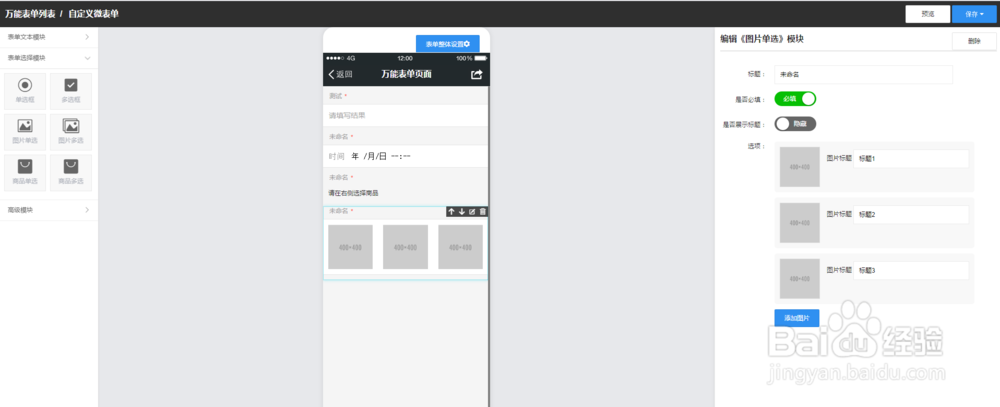Click the 预览 preview button
Screen dimensions: 1000x407
tap(927, 13)
